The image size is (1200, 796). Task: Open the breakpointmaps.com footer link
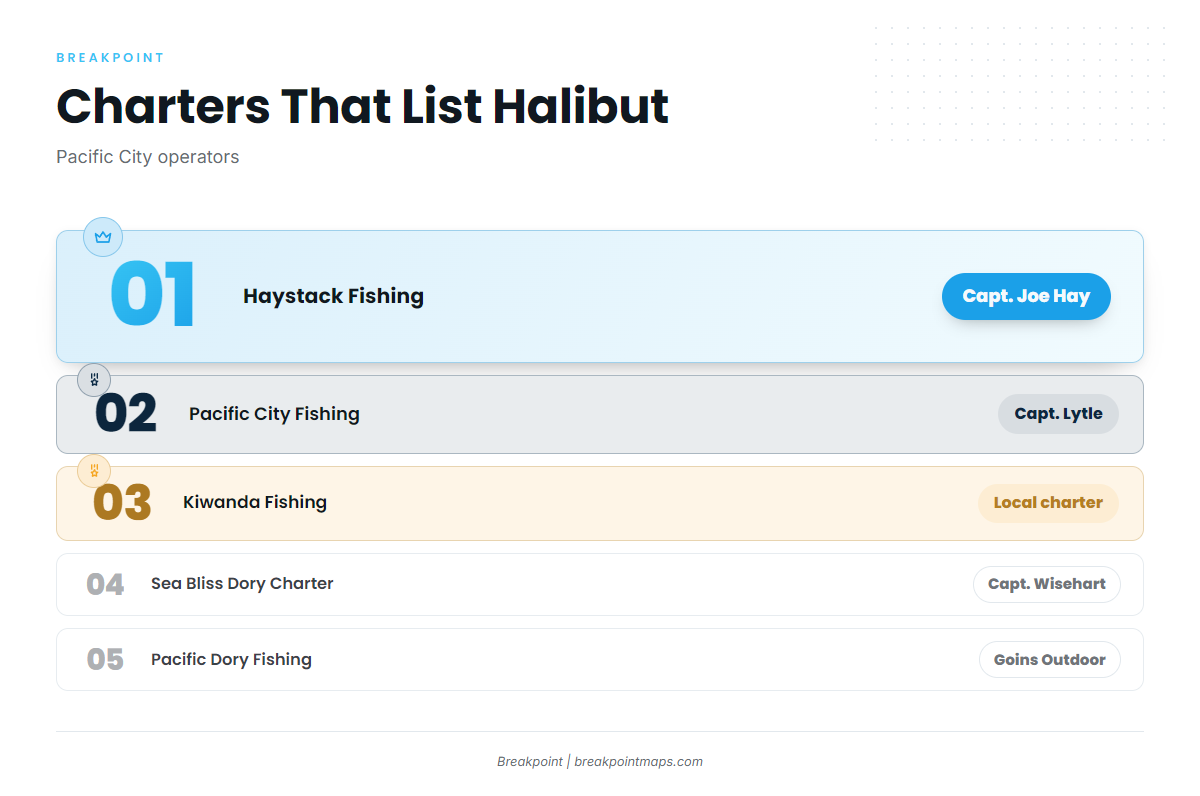(638, 762)
